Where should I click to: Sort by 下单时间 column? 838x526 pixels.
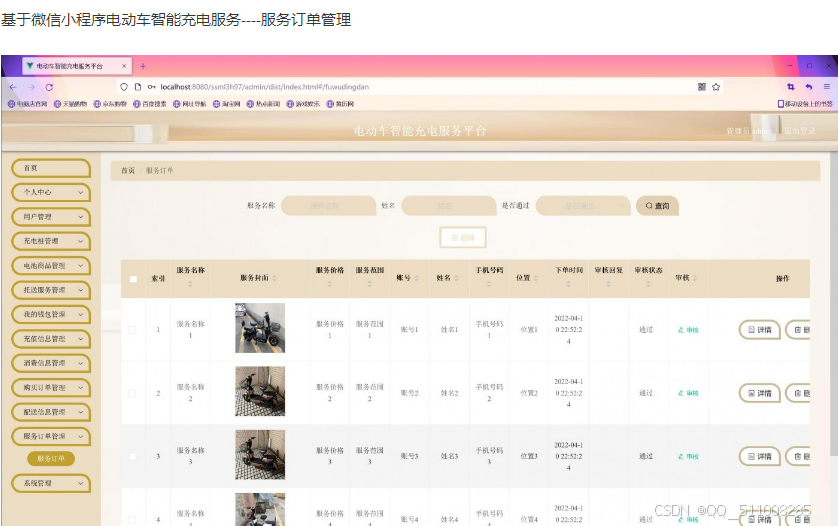[569, 284]
